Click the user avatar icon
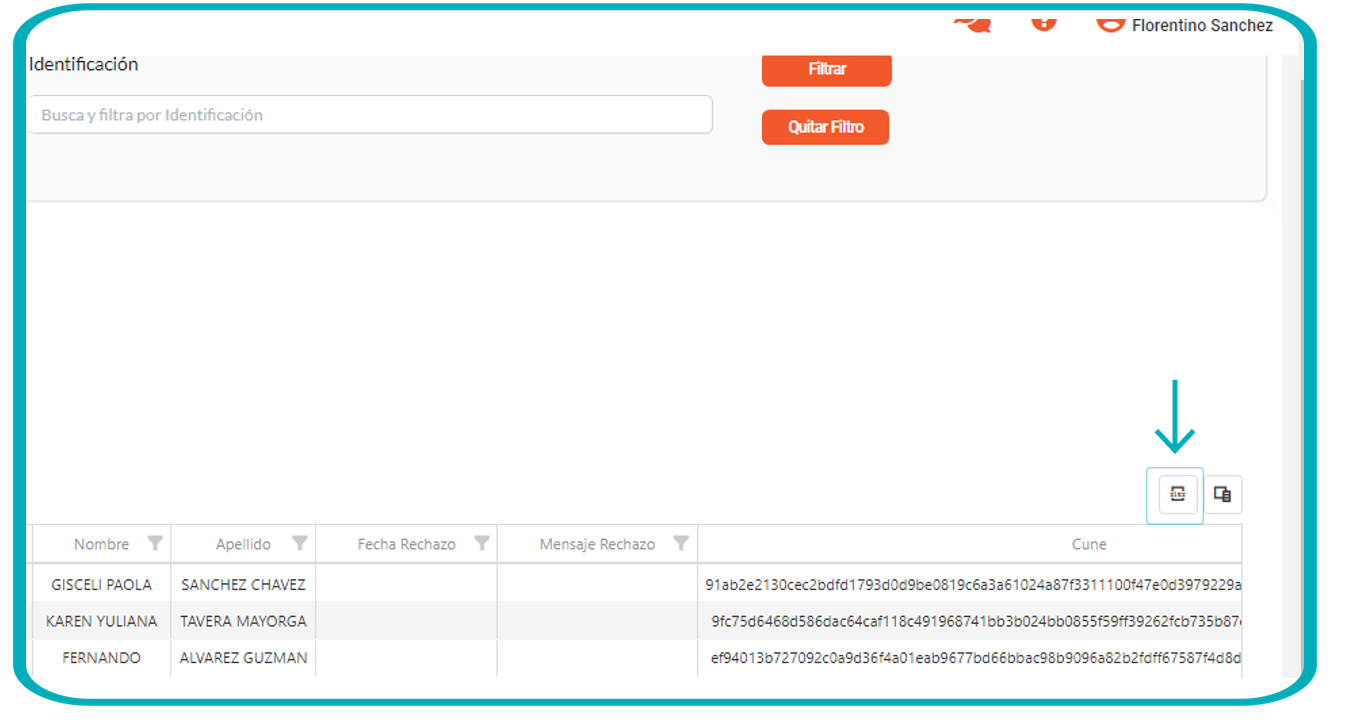The image size is (1347, 722). point(1110,24)
